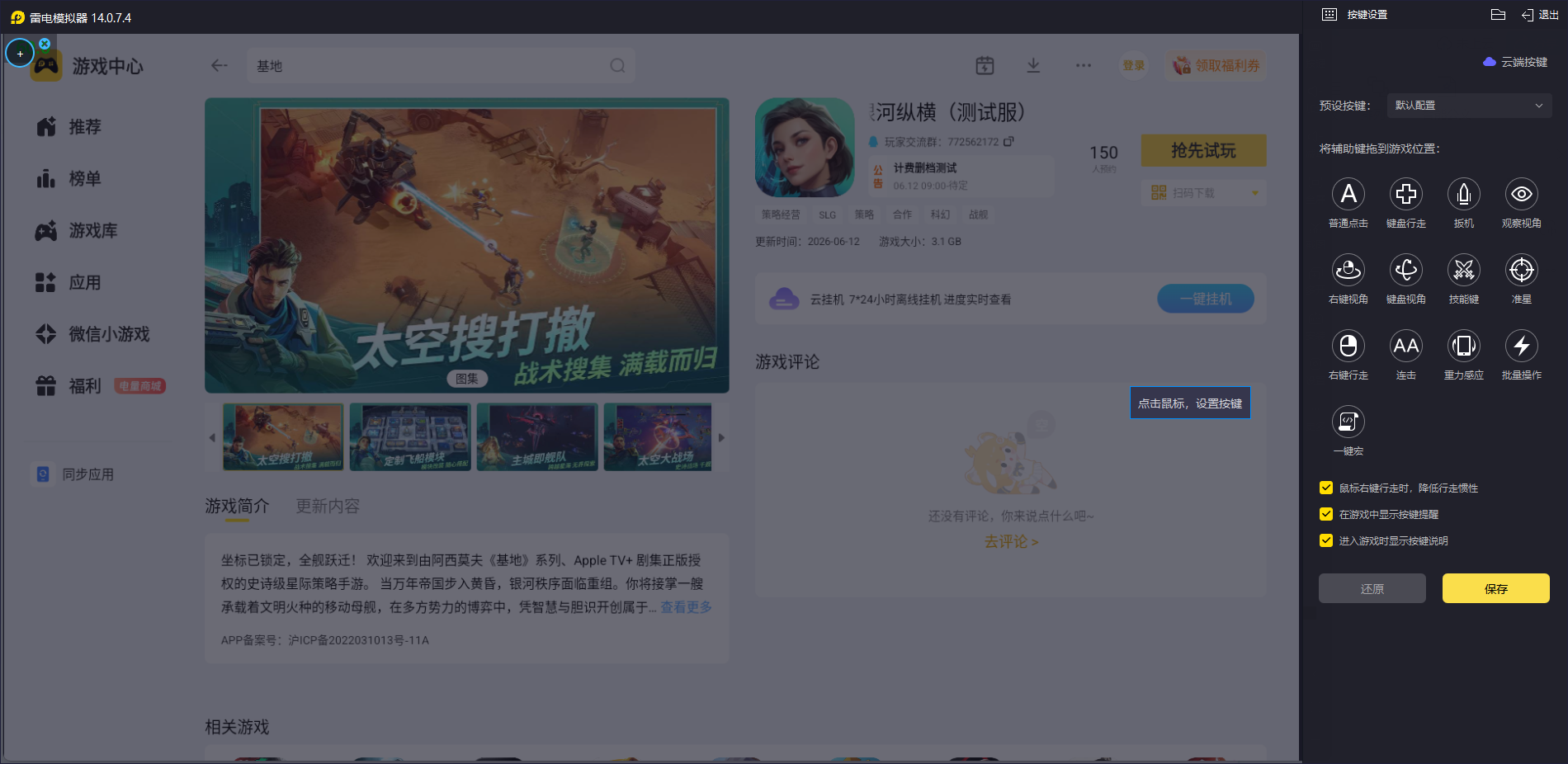
Task: Click the game's character avatar icon
Action: (x=805, y=148)
